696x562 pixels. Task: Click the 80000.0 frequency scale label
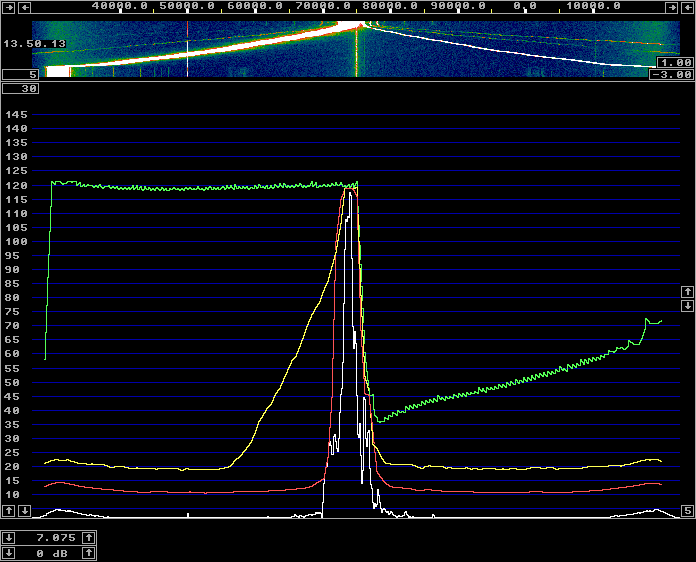391,6
